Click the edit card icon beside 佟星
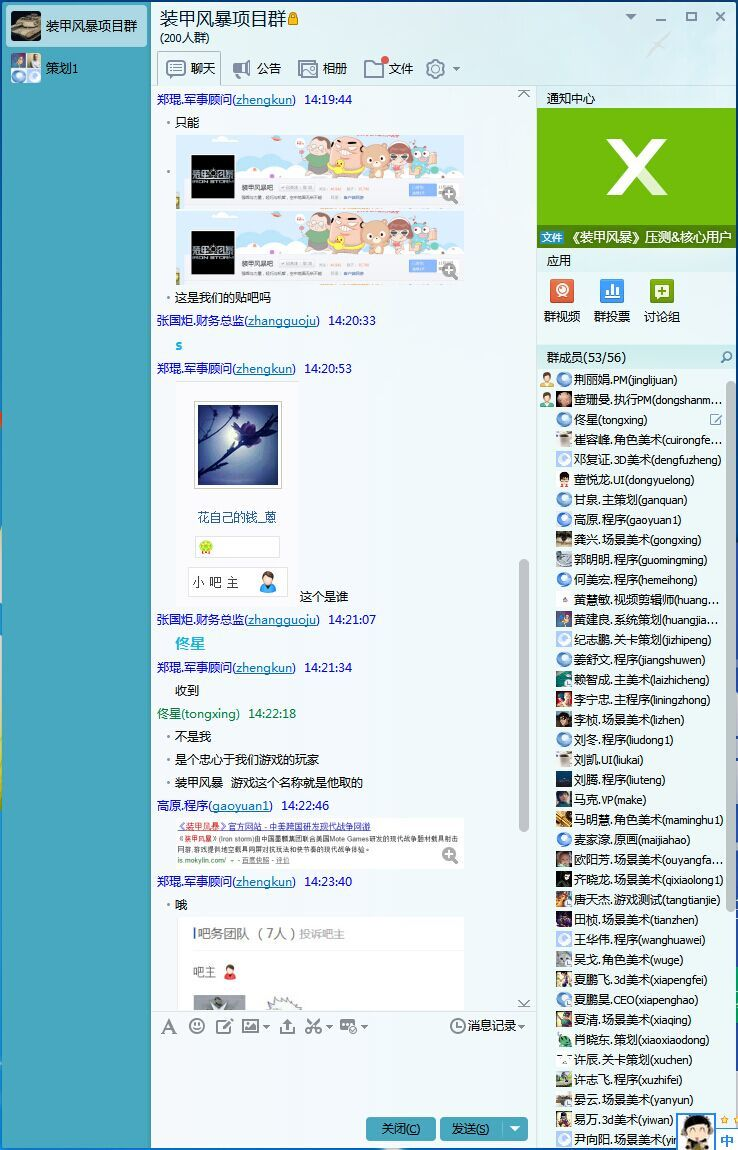 click(715, 420)
